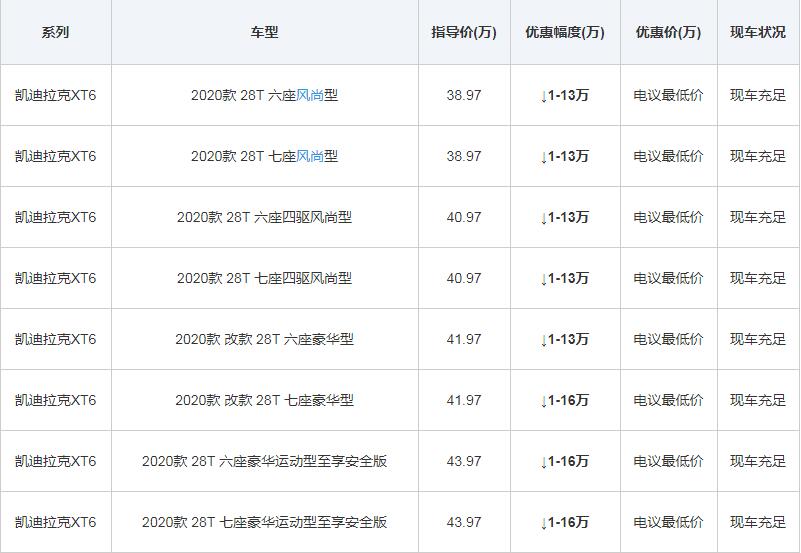Click discount ↓1-13万 in 六座豪华型 row
This screenshot has height=553, width=801.
565,339
